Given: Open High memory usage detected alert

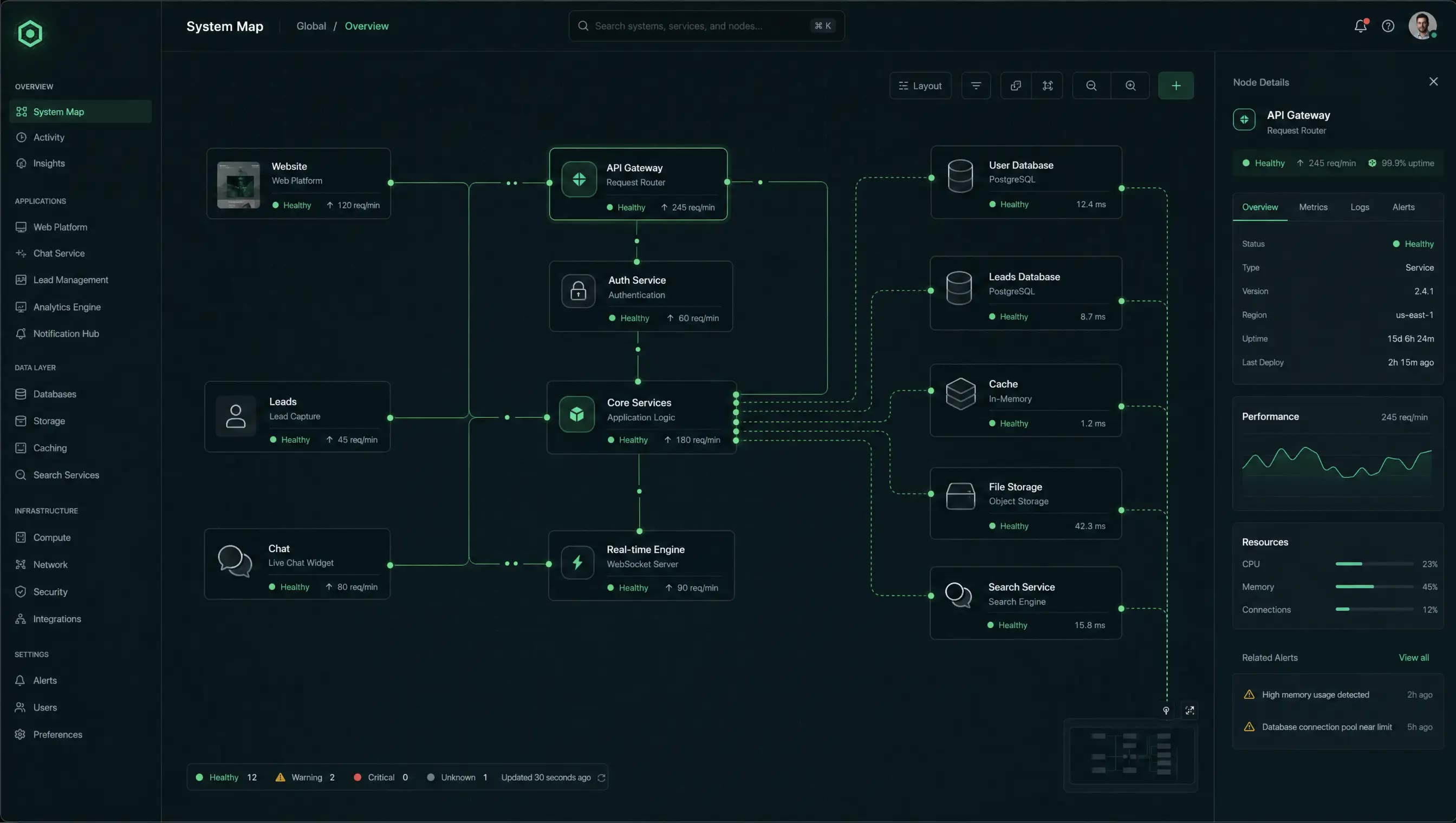Looking at the screenshot, I should pos(1337,695).
